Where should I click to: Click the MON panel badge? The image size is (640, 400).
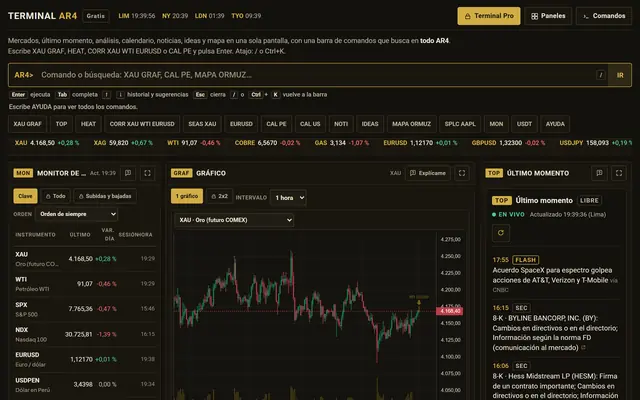[x=23, y=173]
